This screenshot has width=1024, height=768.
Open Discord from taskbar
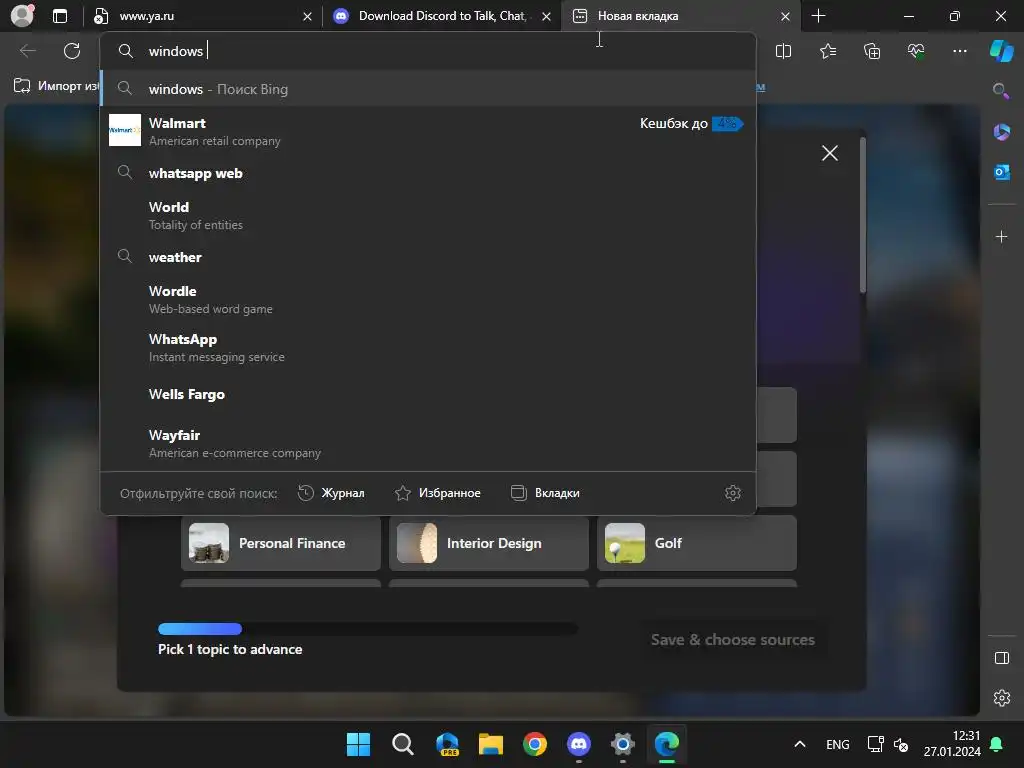[x=579, y=744]
